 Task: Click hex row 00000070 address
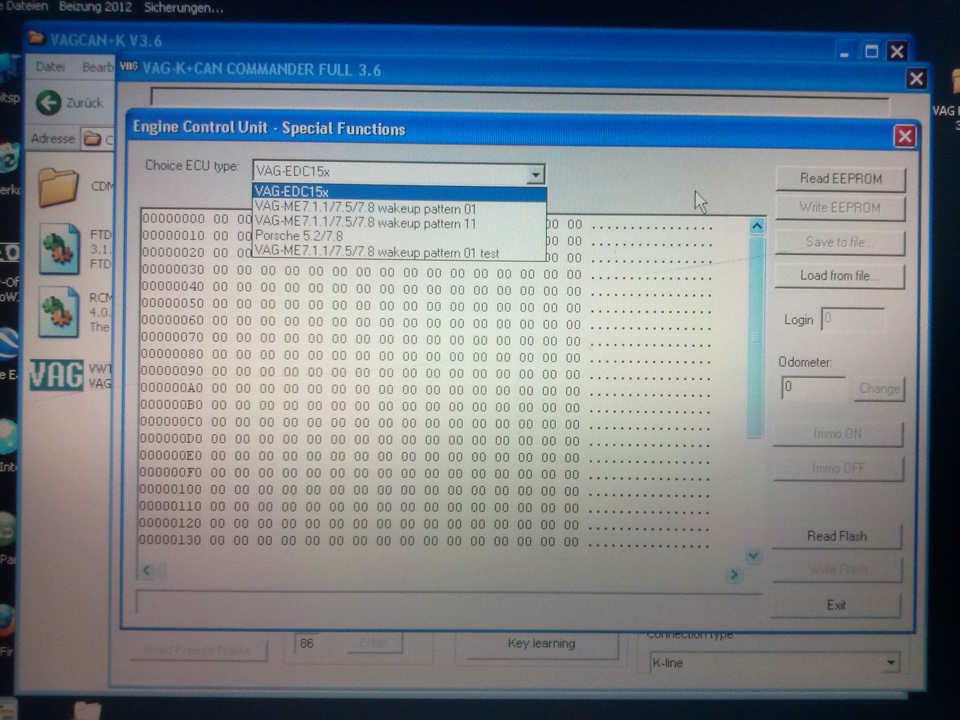[x=173, y=337]
